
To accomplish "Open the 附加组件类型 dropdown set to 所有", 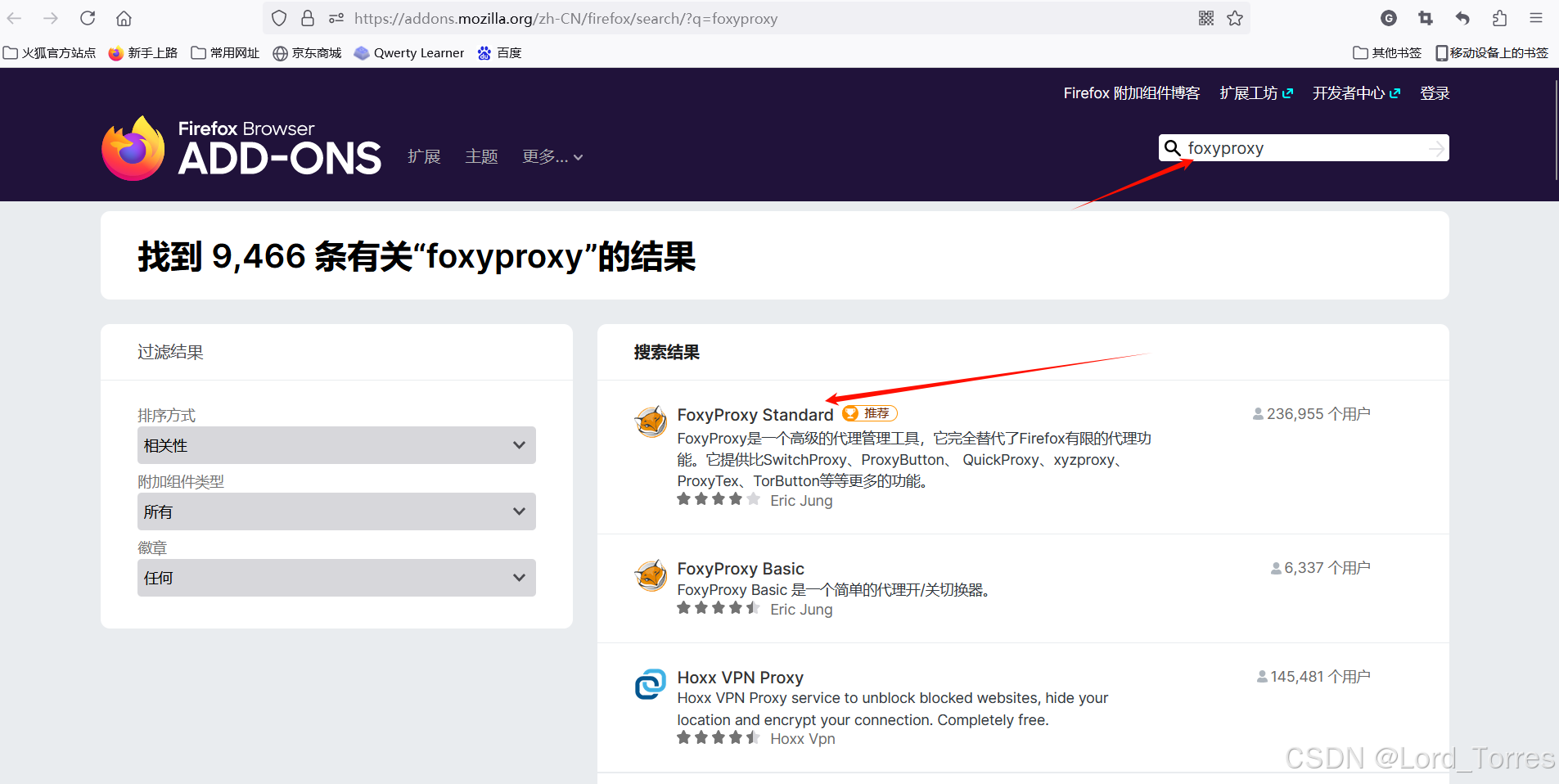I will click(x=336, y=511).
